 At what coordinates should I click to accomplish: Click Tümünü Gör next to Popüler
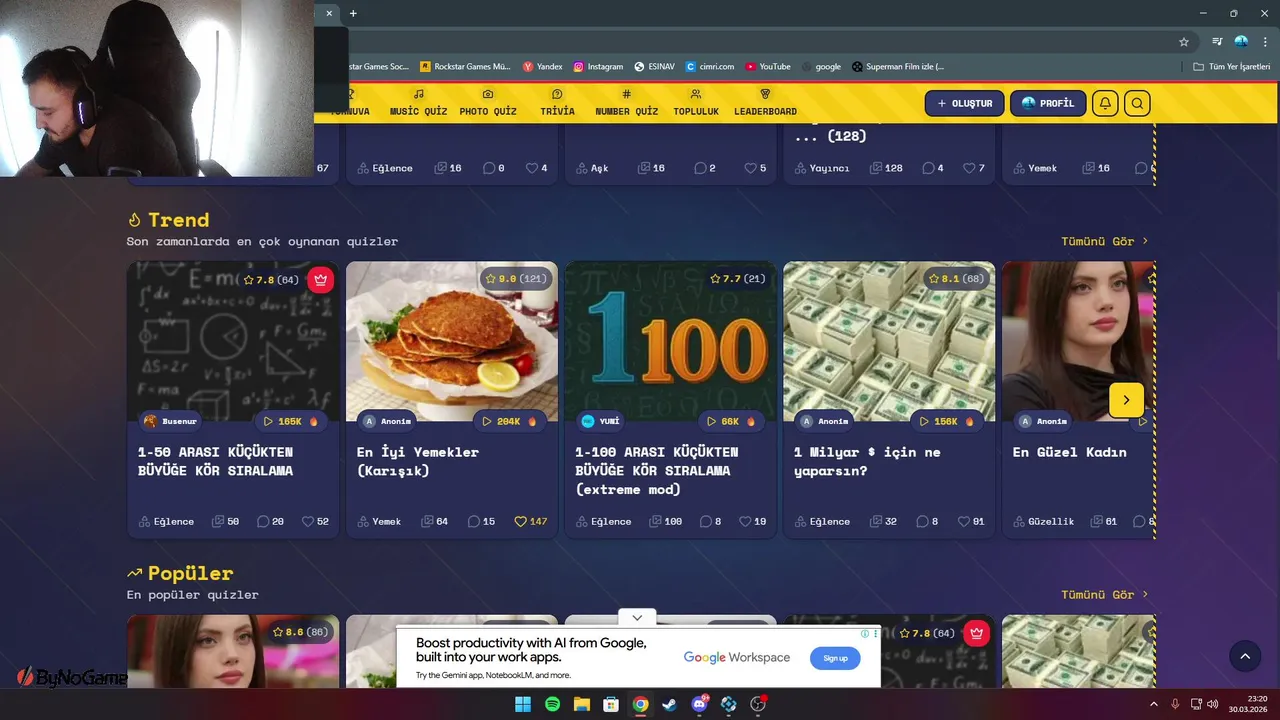[x=1105, y=594]
